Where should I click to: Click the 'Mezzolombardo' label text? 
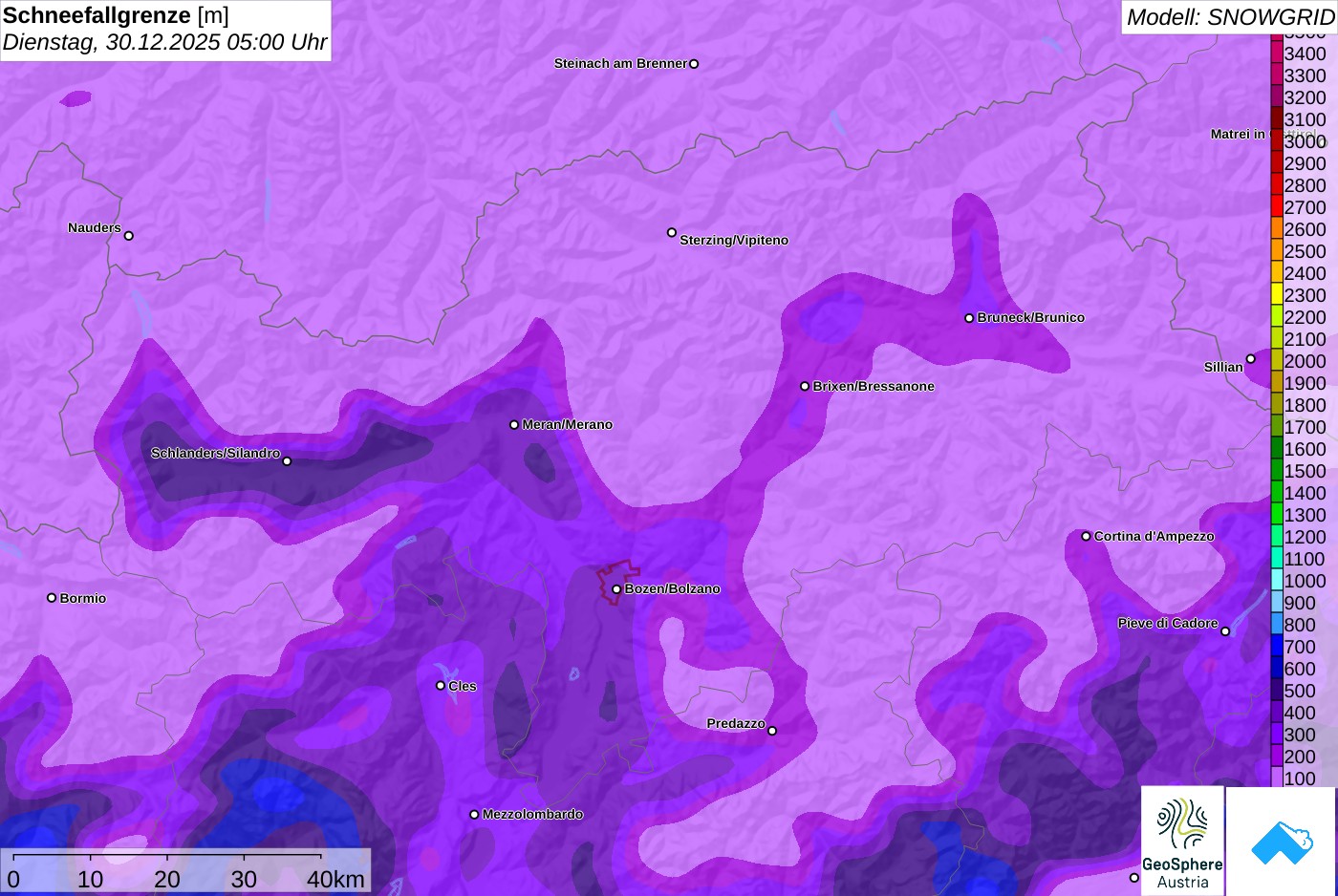click(x=532, y=815)
